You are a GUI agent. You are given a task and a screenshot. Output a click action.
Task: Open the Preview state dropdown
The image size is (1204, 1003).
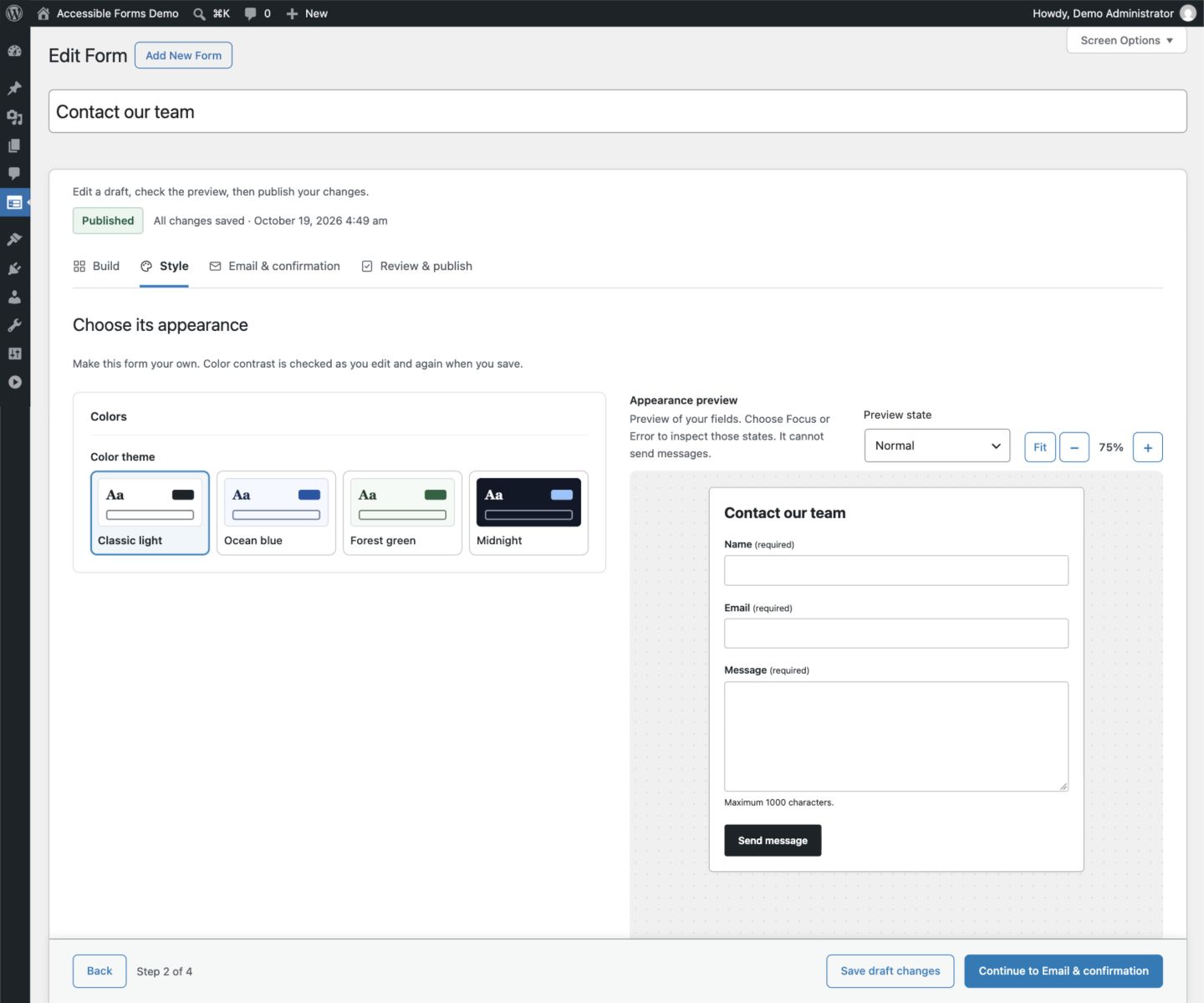pyautogui.click(x=936, y=445)
